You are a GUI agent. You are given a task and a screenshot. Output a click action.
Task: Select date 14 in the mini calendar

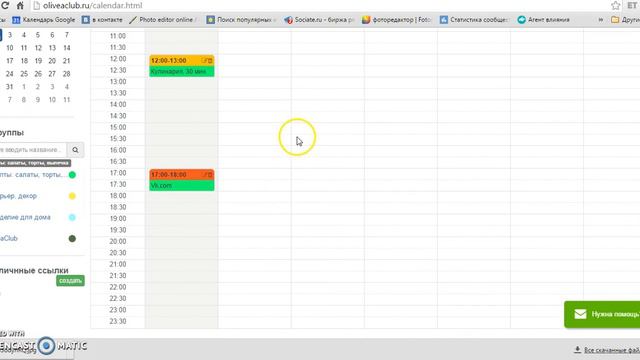pyautogui.click(x=67, y=48)
